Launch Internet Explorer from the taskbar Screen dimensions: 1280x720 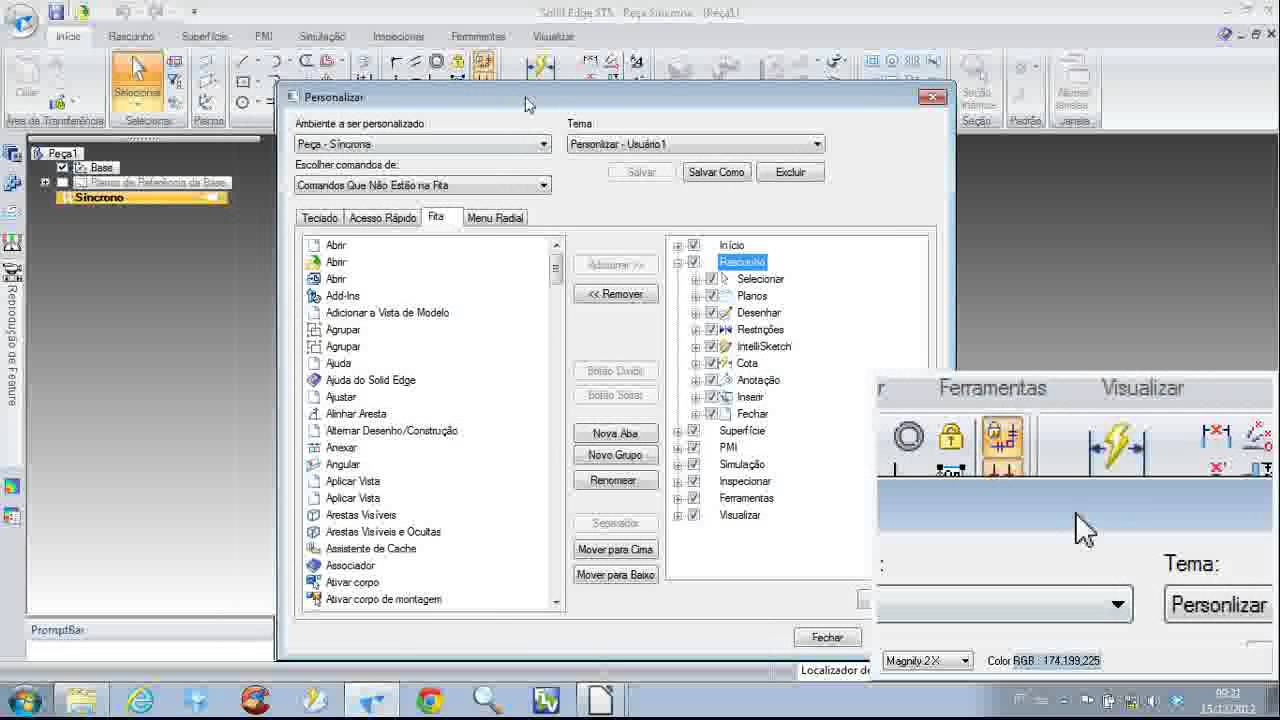coord(140,700)
